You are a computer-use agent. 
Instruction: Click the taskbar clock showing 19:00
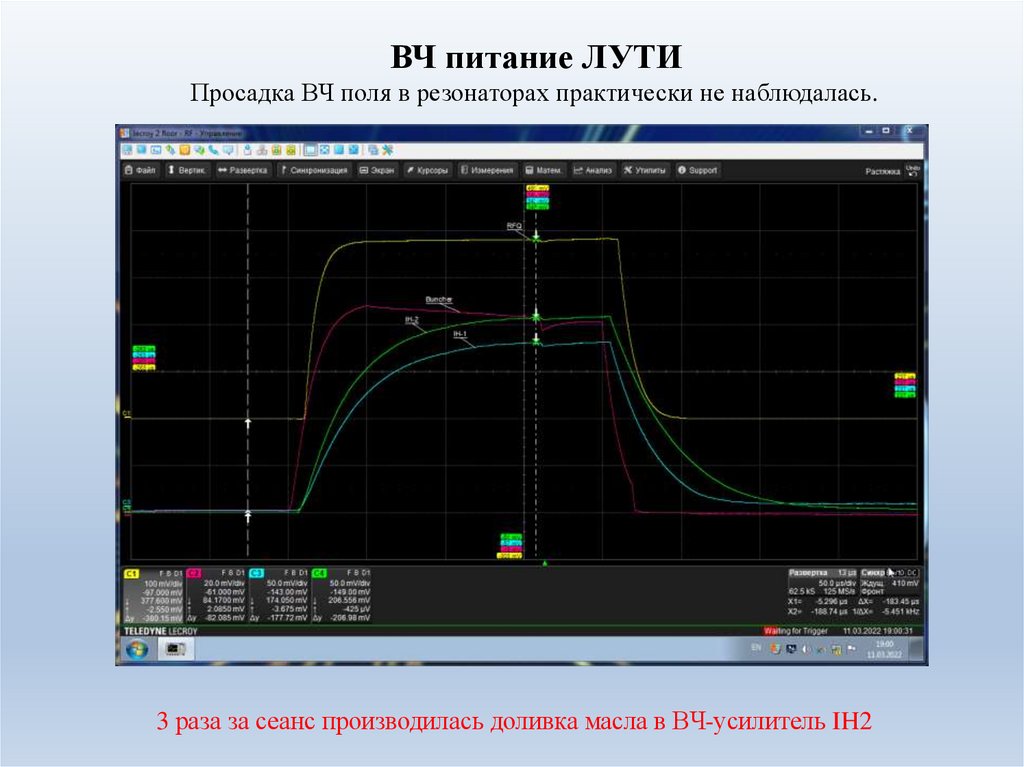884,649
